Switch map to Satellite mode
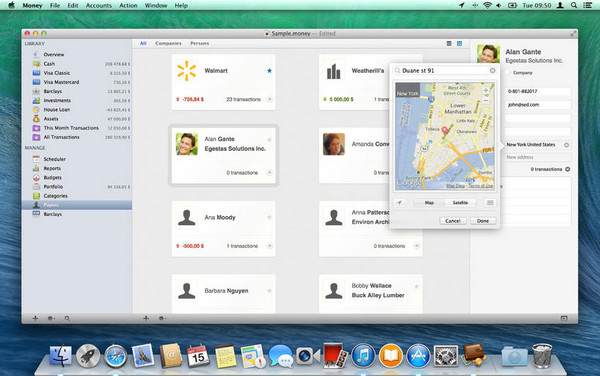Image resolution: width=600 pixels, height=376 pixels. point(460,203)
